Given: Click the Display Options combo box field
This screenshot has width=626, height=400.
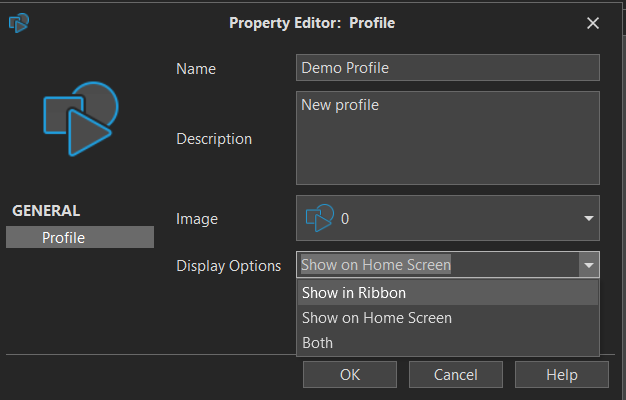Looking at the screenshot, I should (438, 265).
